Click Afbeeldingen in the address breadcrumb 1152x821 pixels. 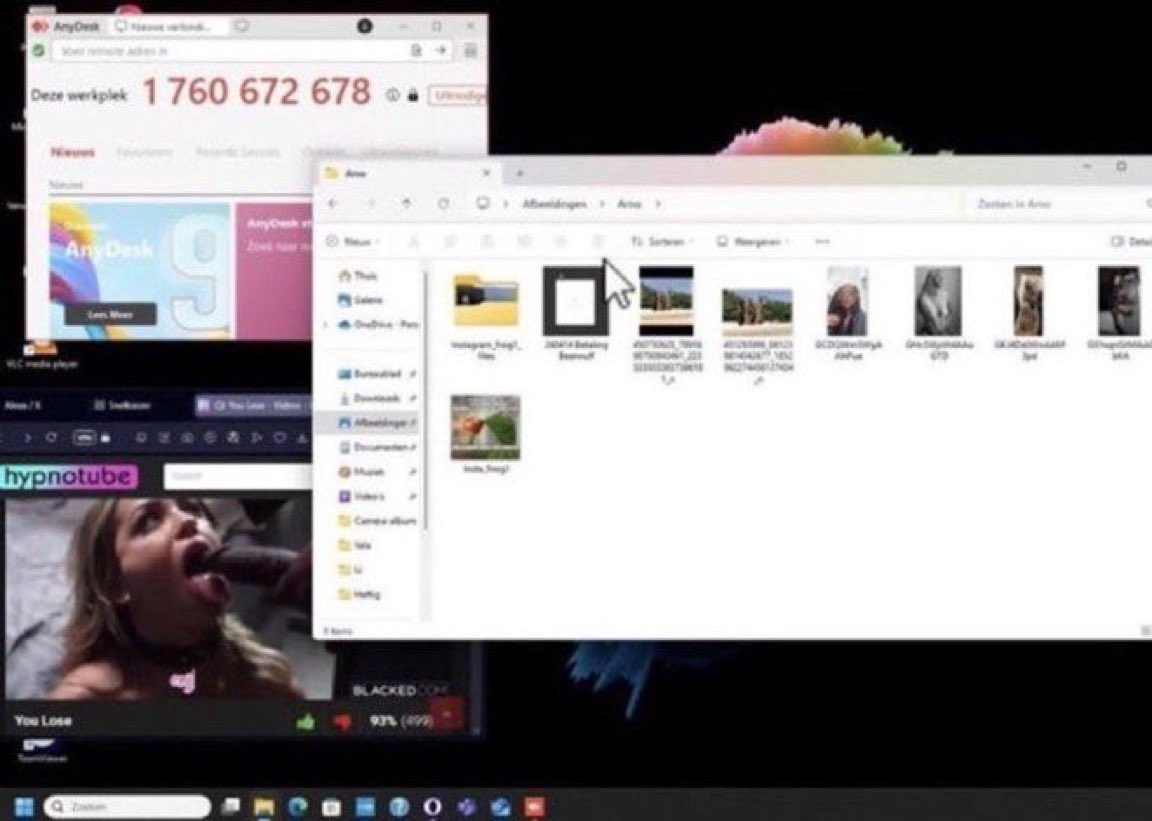(555, 204)
